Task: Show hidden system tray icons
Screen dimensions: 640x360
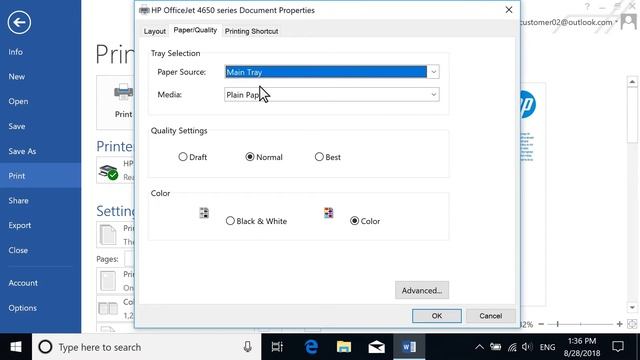Action: tap(479, 347)
